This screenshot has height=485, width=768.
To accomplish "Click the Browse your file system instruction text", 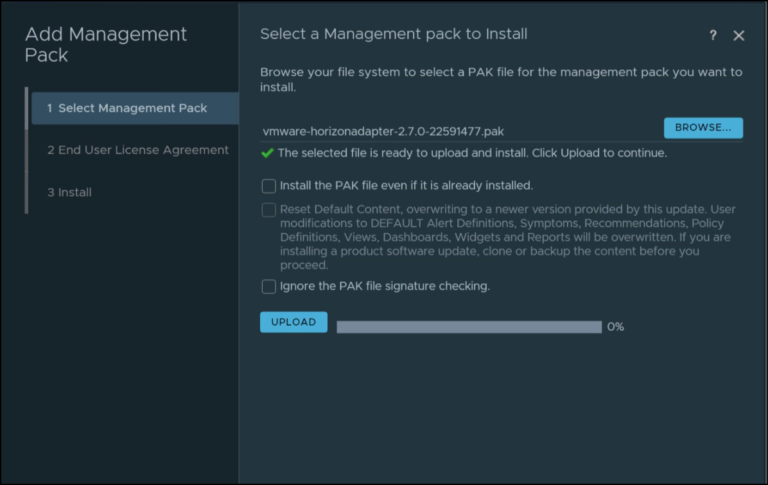I will tap(500, 80).
